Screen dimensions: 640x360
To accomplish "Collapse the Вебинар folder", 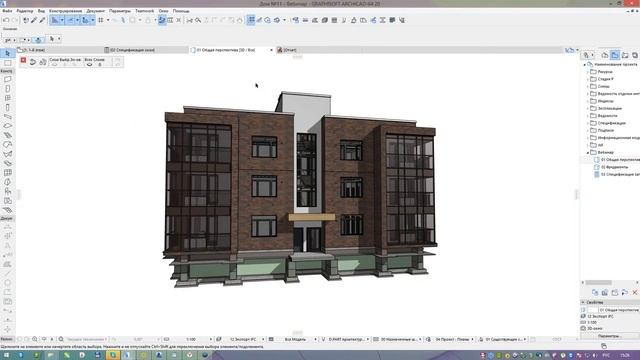I will [588, 153].
